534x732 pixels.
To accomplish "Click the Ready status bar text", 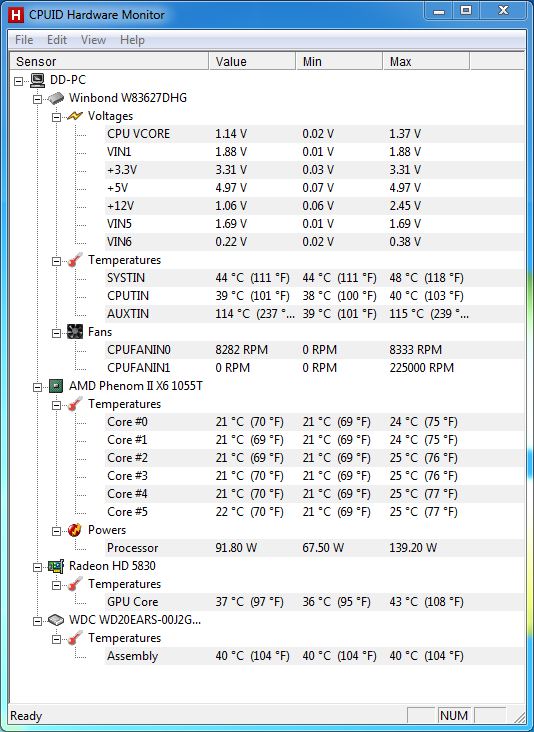I will (x=26, y=716).
